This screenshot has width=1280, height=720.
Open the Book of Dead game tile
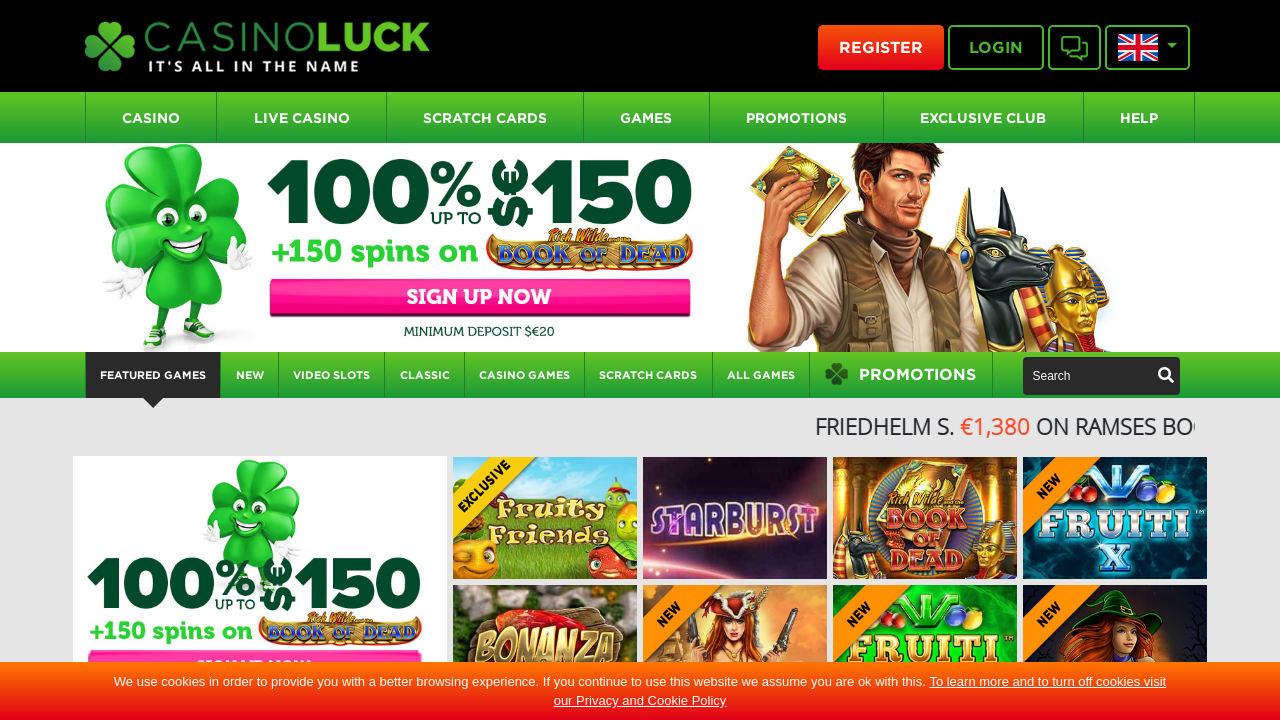tap(925, 518)
